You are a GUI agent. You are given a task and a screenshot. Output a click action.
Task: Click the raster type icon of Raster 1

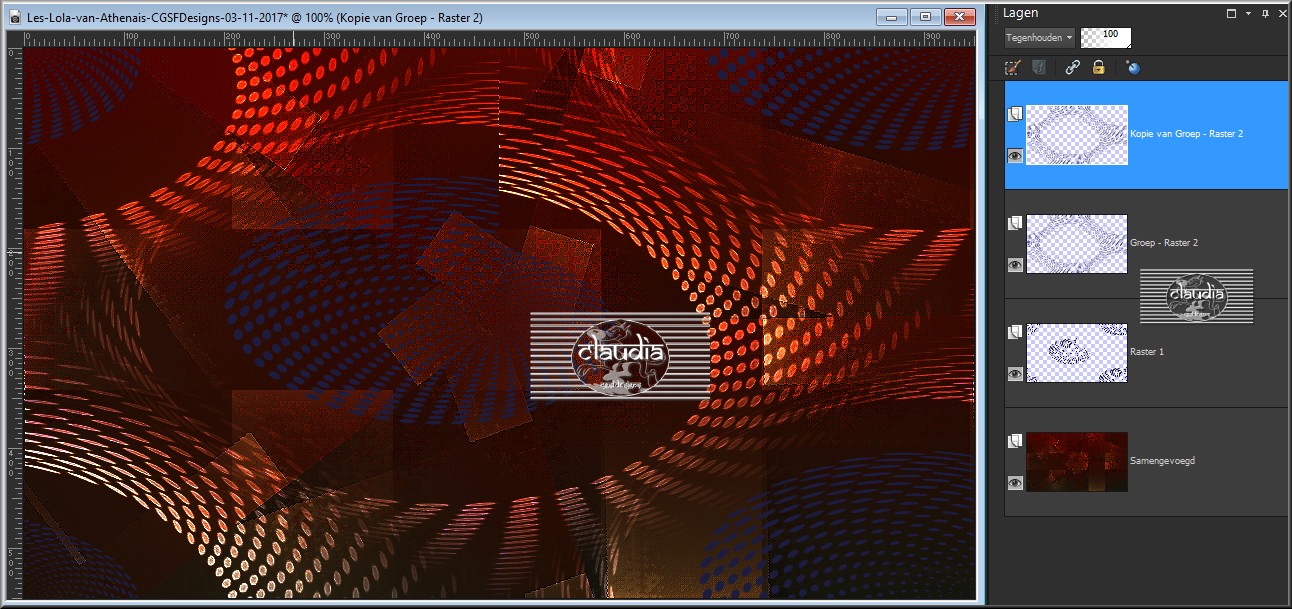coord(1014,333)
